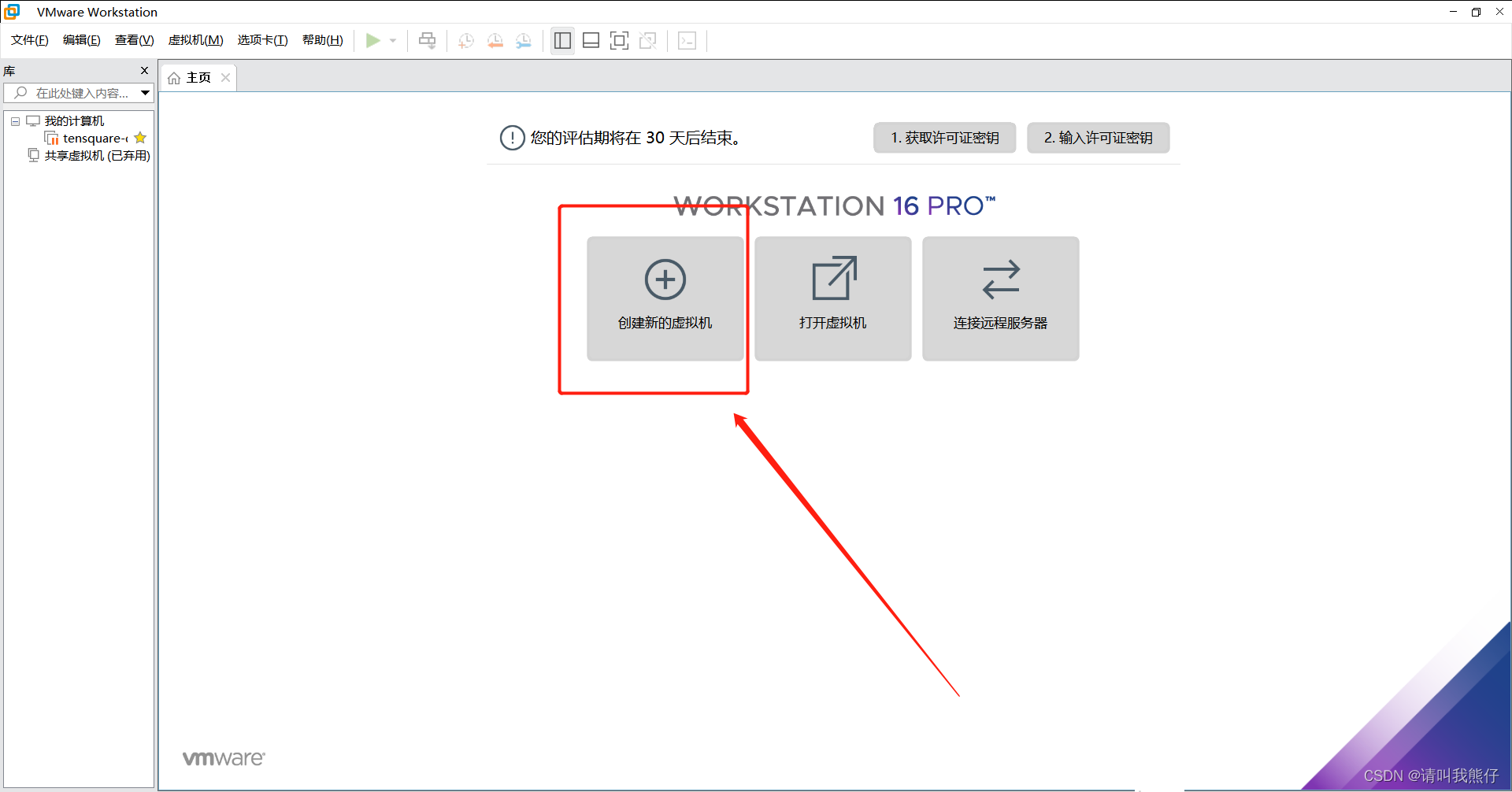Toggle the 主页 home tab closed
Image resolution: width=1512 pixels, height=792 pixels.
tap(225, 77)
